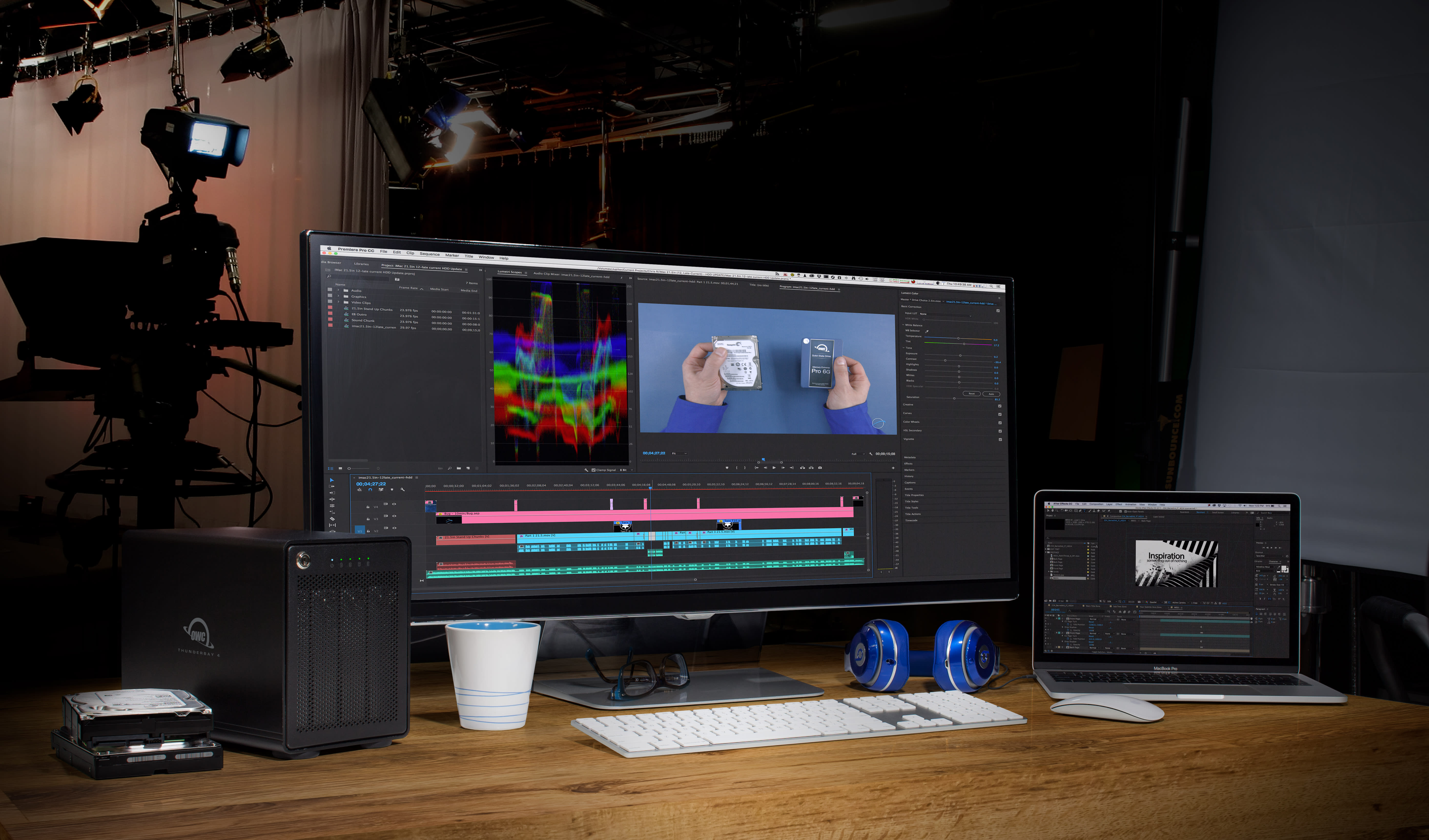Image resolution: width=1429 pixels, height=840 pixels.
Task: Collapse the White Balance section
Action: [x=903, y=325]
